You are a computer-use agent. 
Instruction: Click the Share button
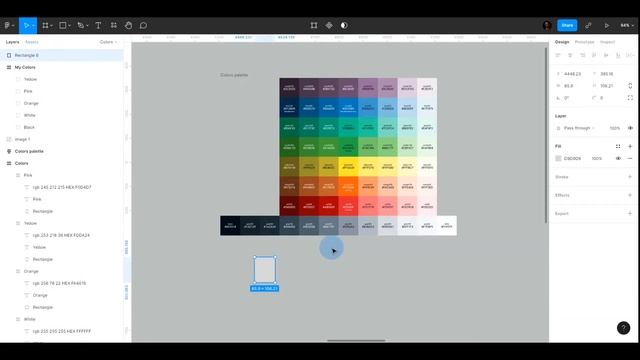tap(567, 25)
